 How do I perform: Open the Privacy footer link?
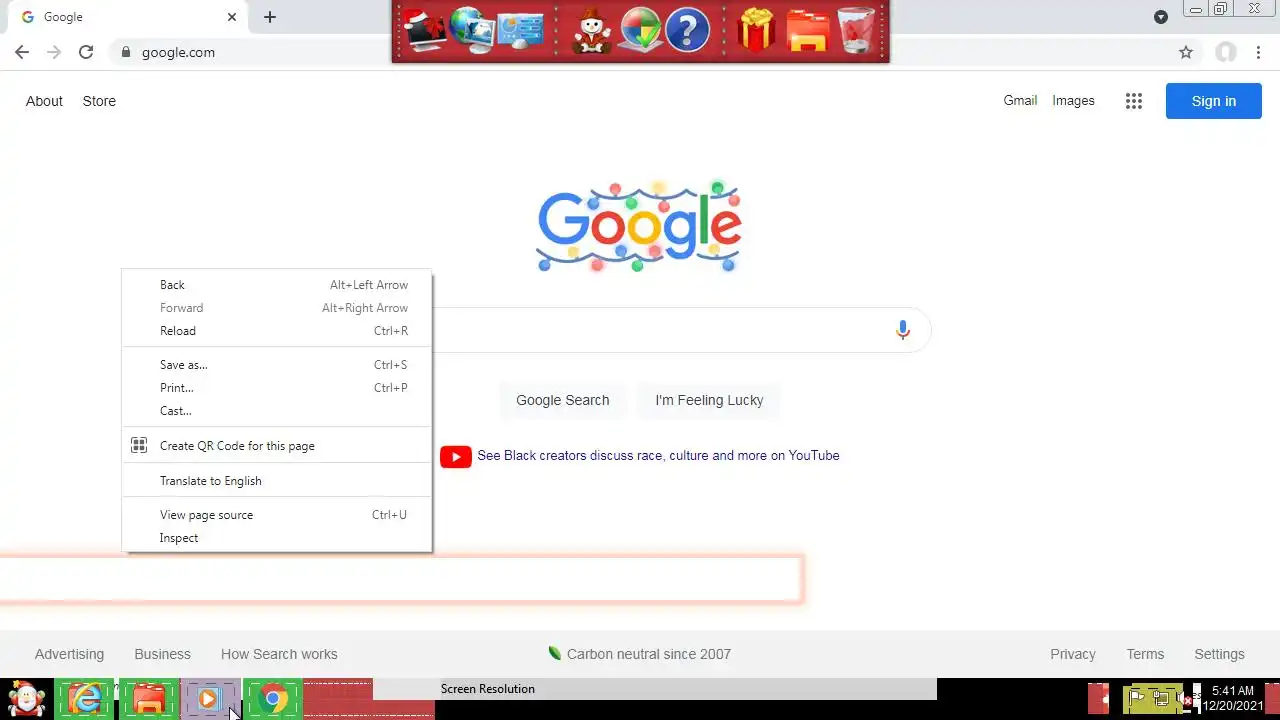click(1073, 654)
